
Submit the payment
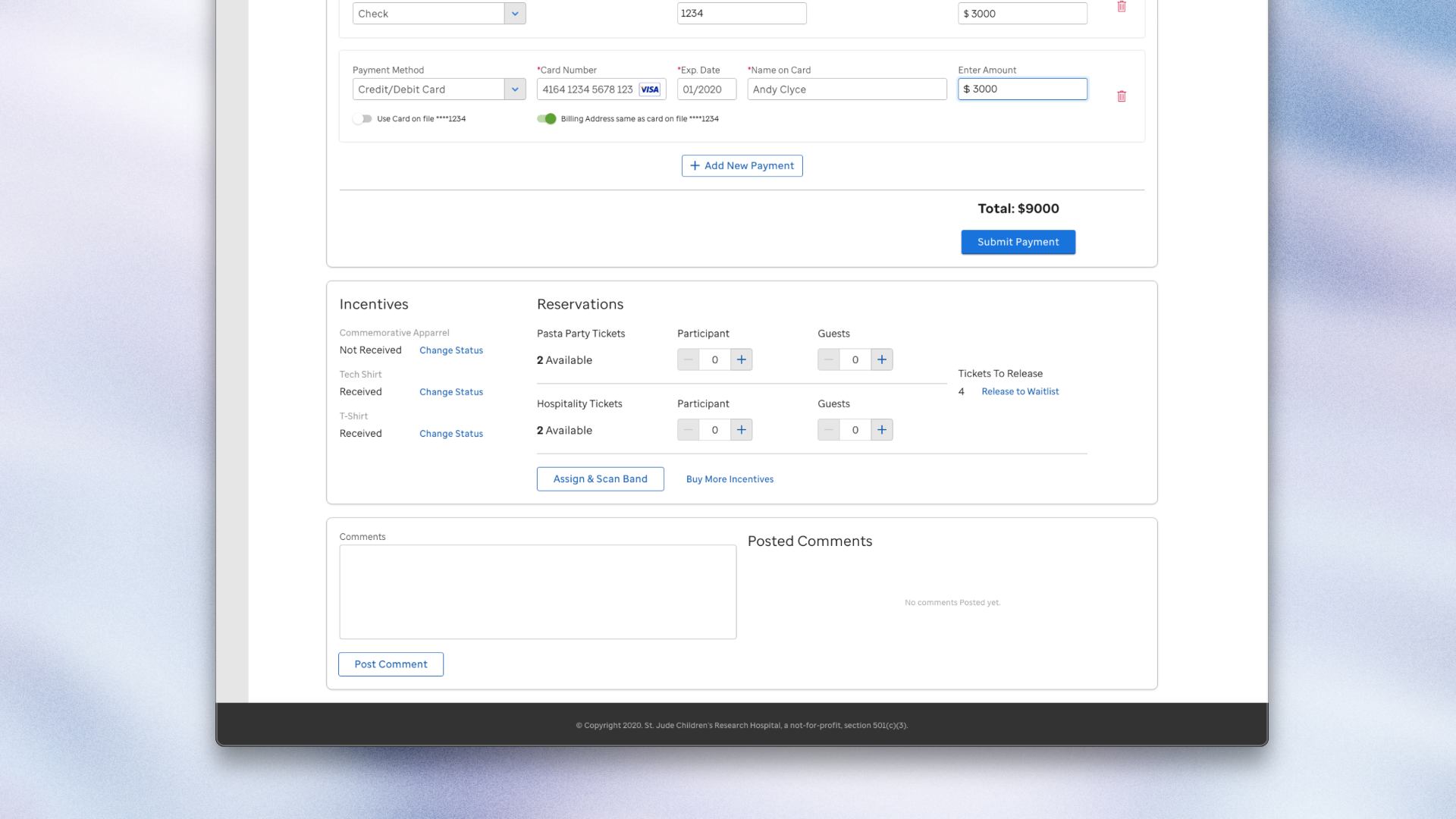point(1018,242)
